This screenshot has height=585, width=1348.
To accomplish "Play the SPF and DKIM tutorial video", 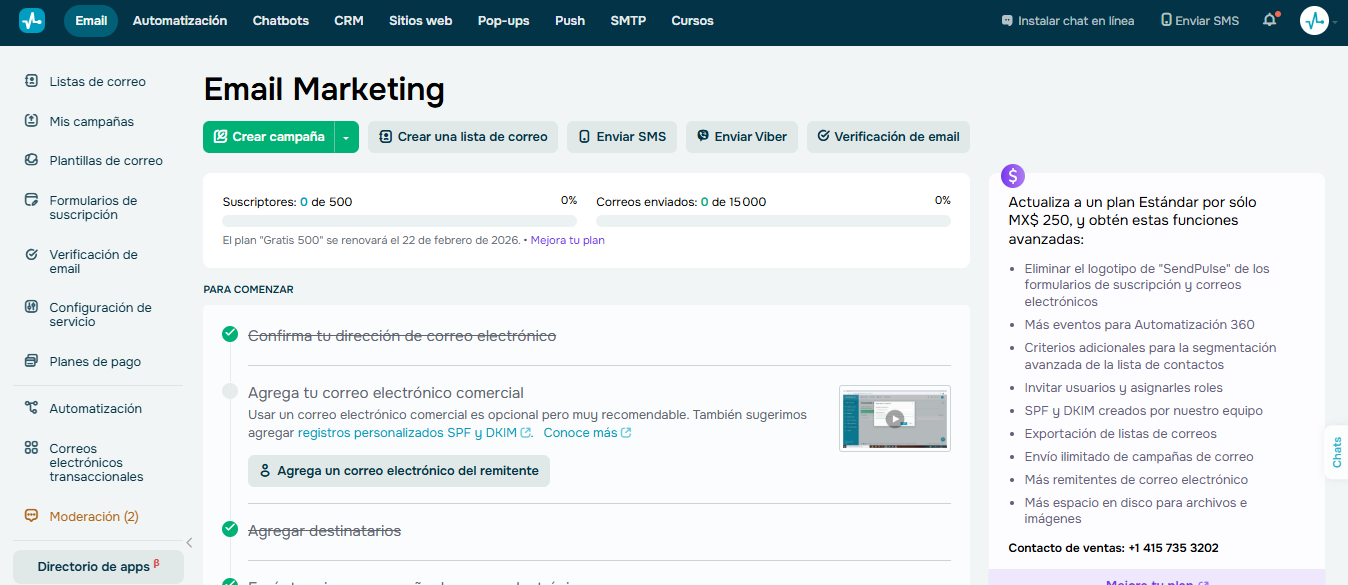I will 894,419.
